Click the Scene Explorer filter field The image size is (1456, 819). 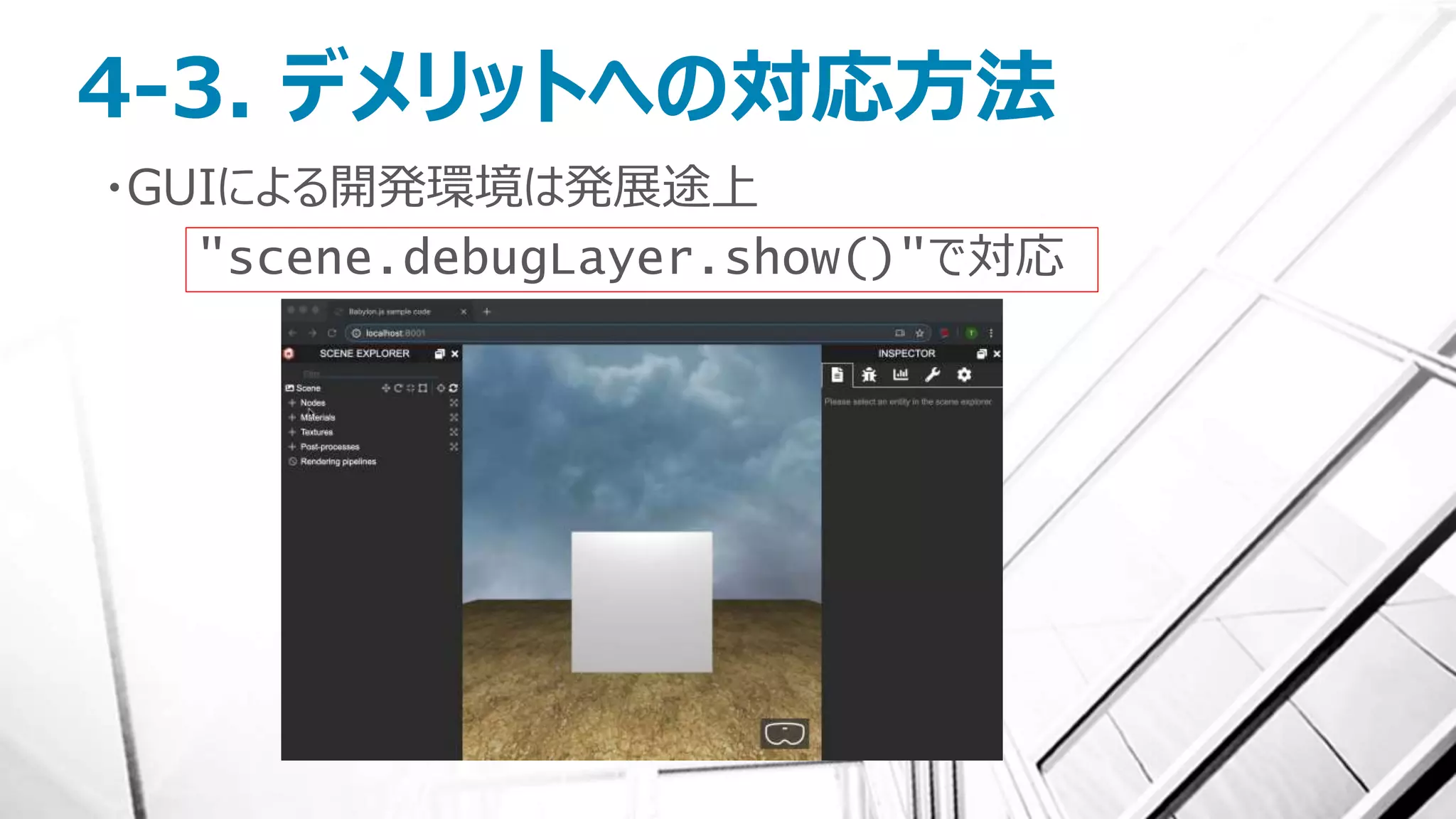pyautogui.click(x=370, y=373)
